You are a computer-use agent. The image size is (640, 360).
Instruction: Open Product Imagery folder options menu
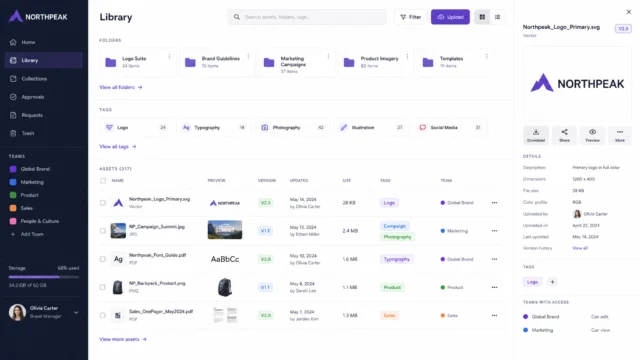(407, 57)
